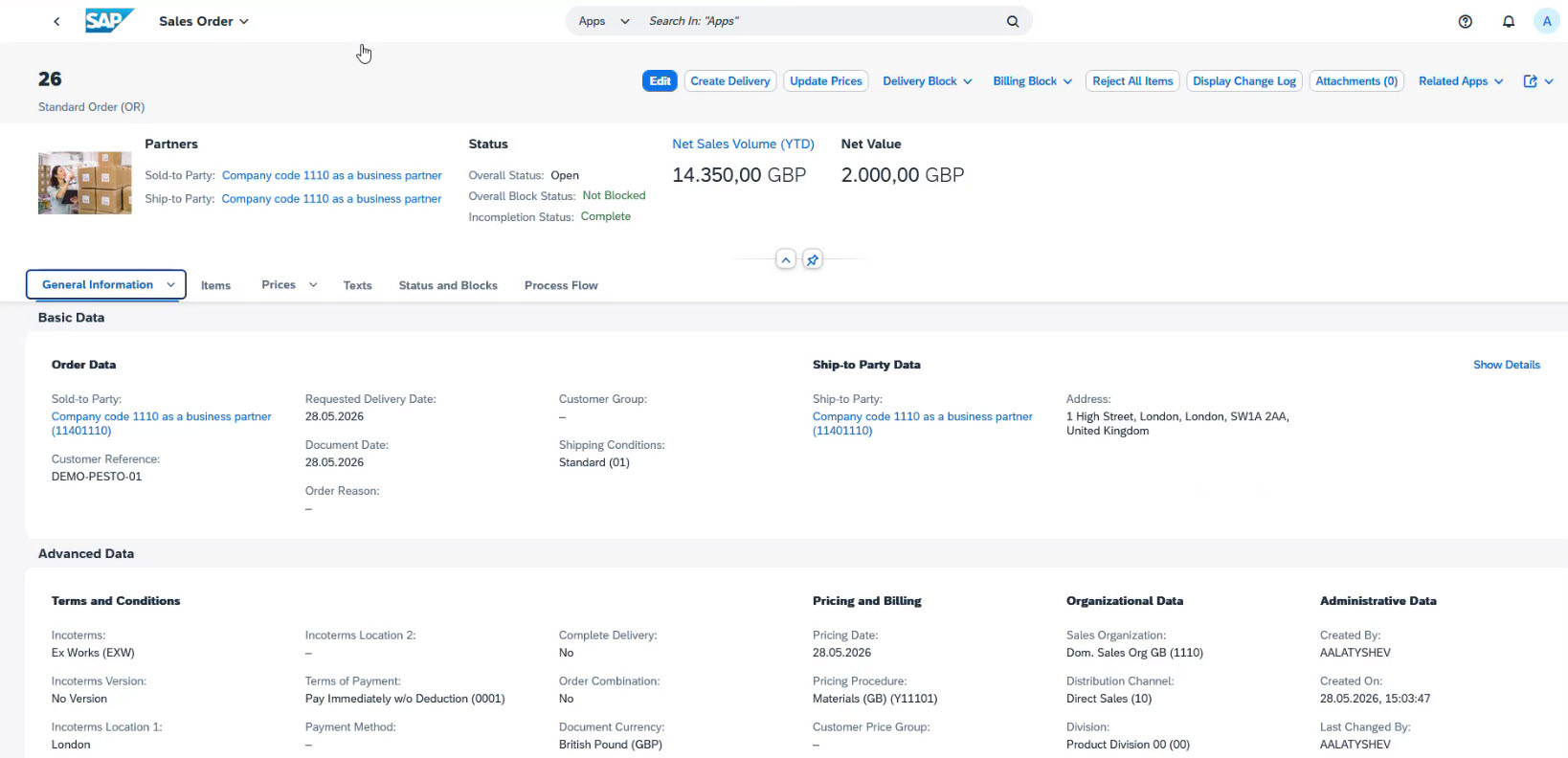1568x758 pixels.
Task: Click Create Delivery
Action: [730, 81]
